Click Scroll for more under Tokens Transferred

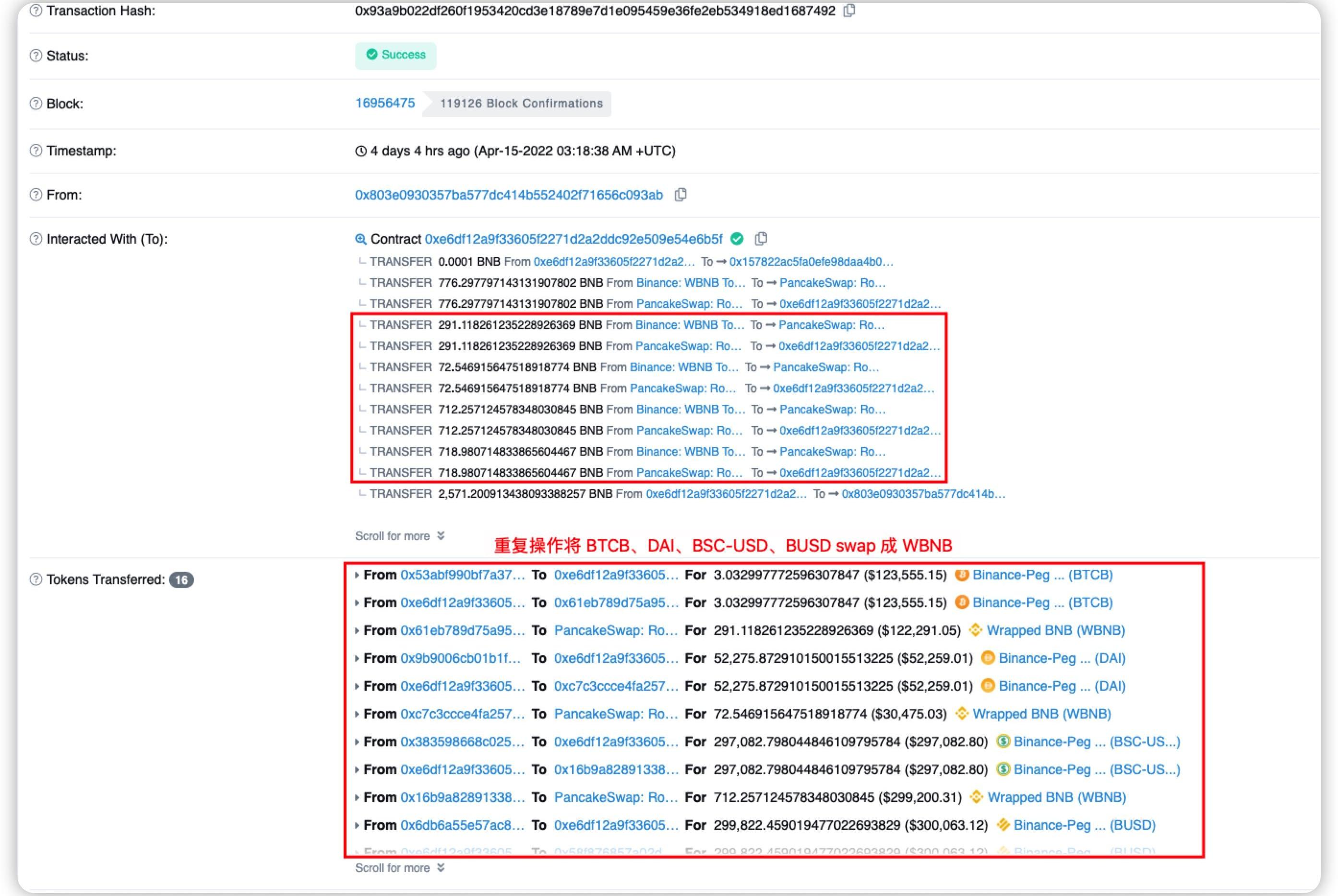point(400,867)
